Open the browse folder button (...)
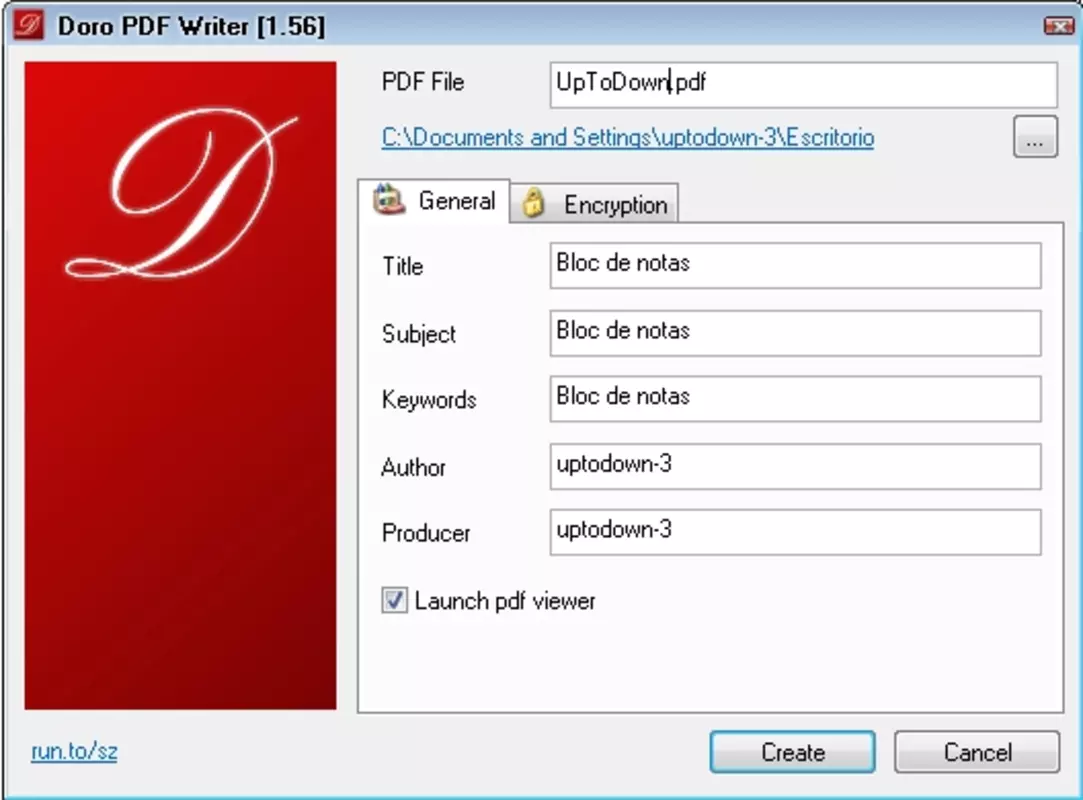 [x=1035, y=137]
